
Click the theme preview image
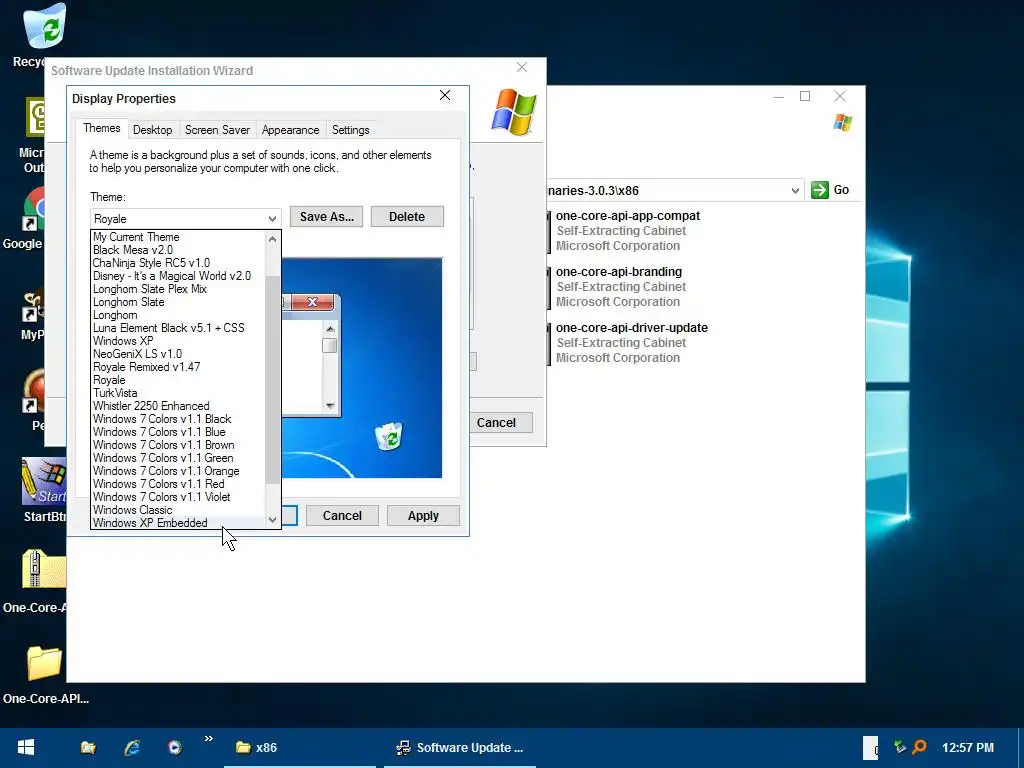coord(362,368)
